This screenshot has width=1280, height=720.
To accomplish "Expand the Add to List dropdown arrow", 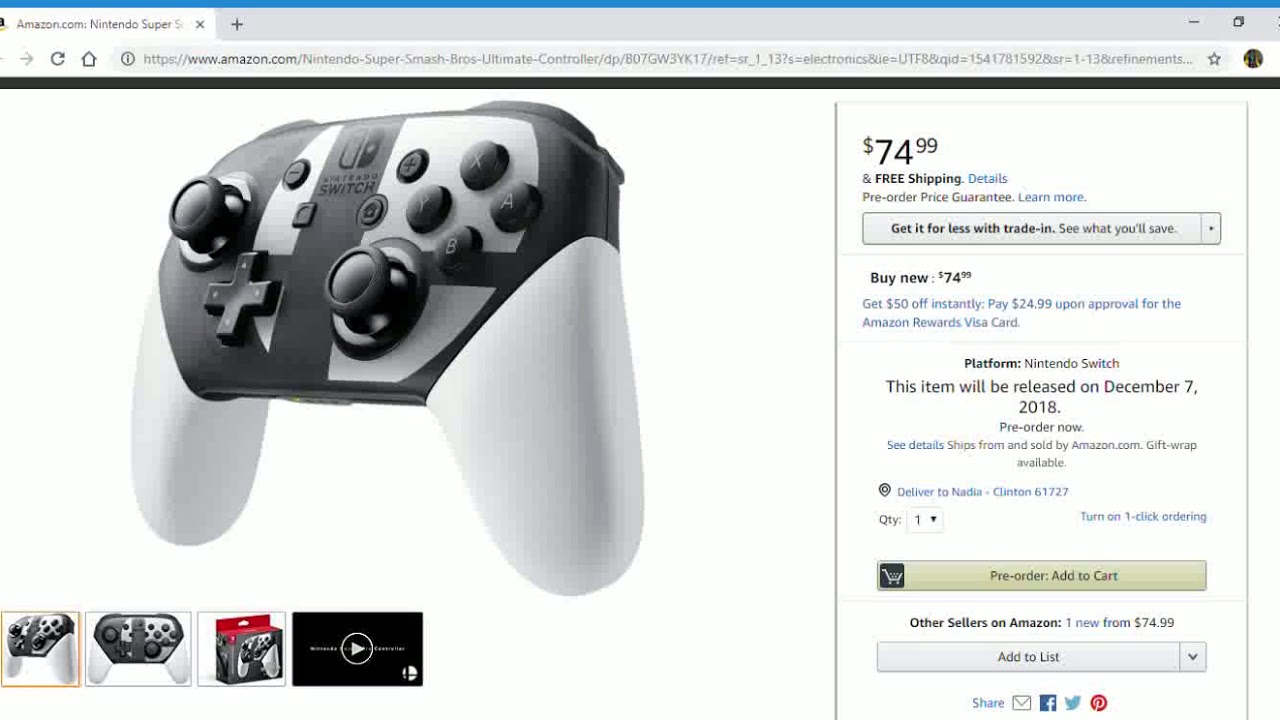I will 1193,657.
